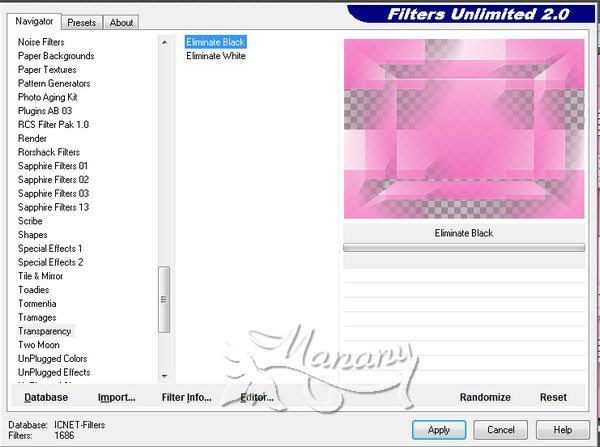Randomize the filter settings
Screen dimensions: 600x447
point(485,397)
